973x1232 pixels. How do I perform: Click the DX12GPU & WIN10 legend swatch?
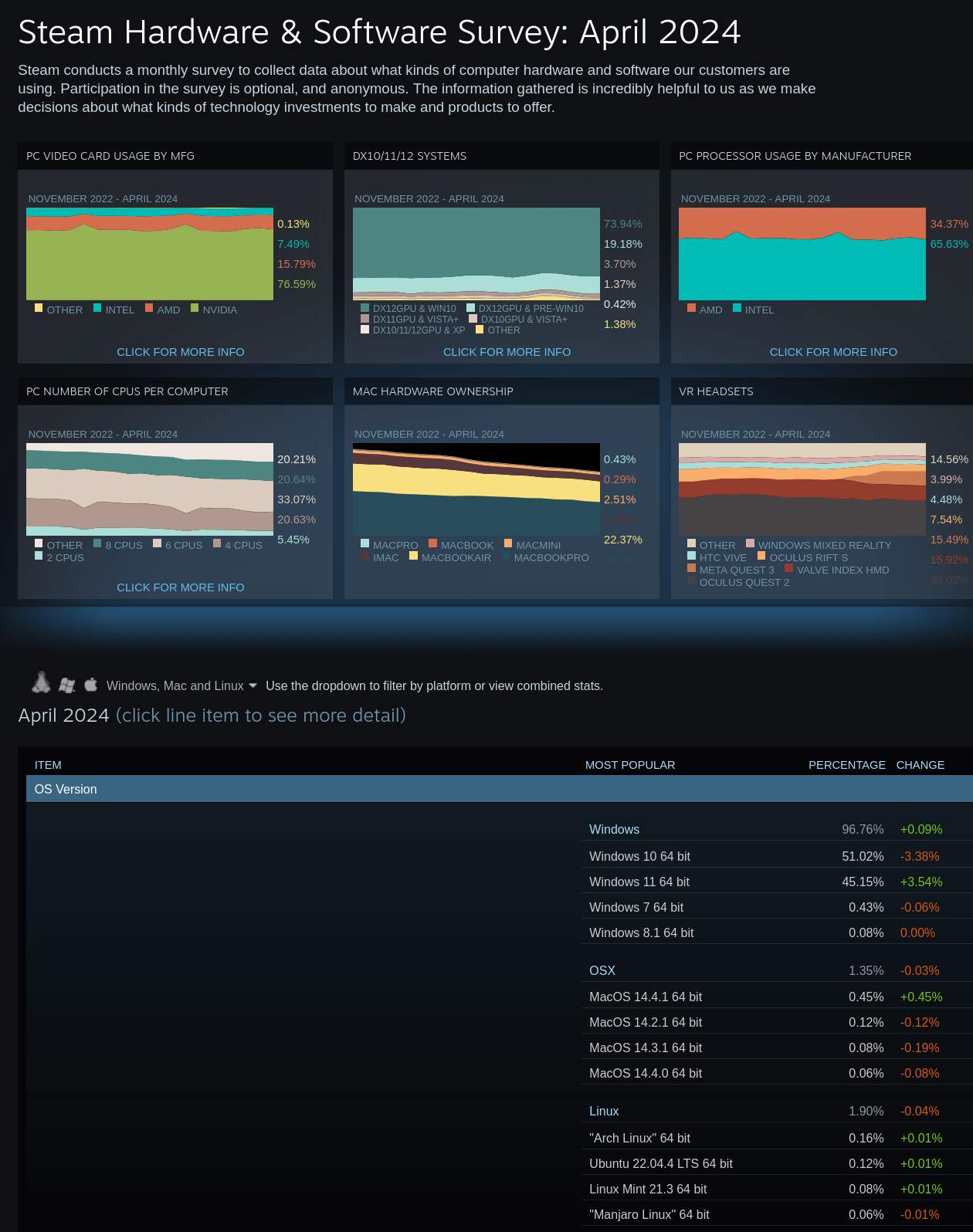click(364, 307)
